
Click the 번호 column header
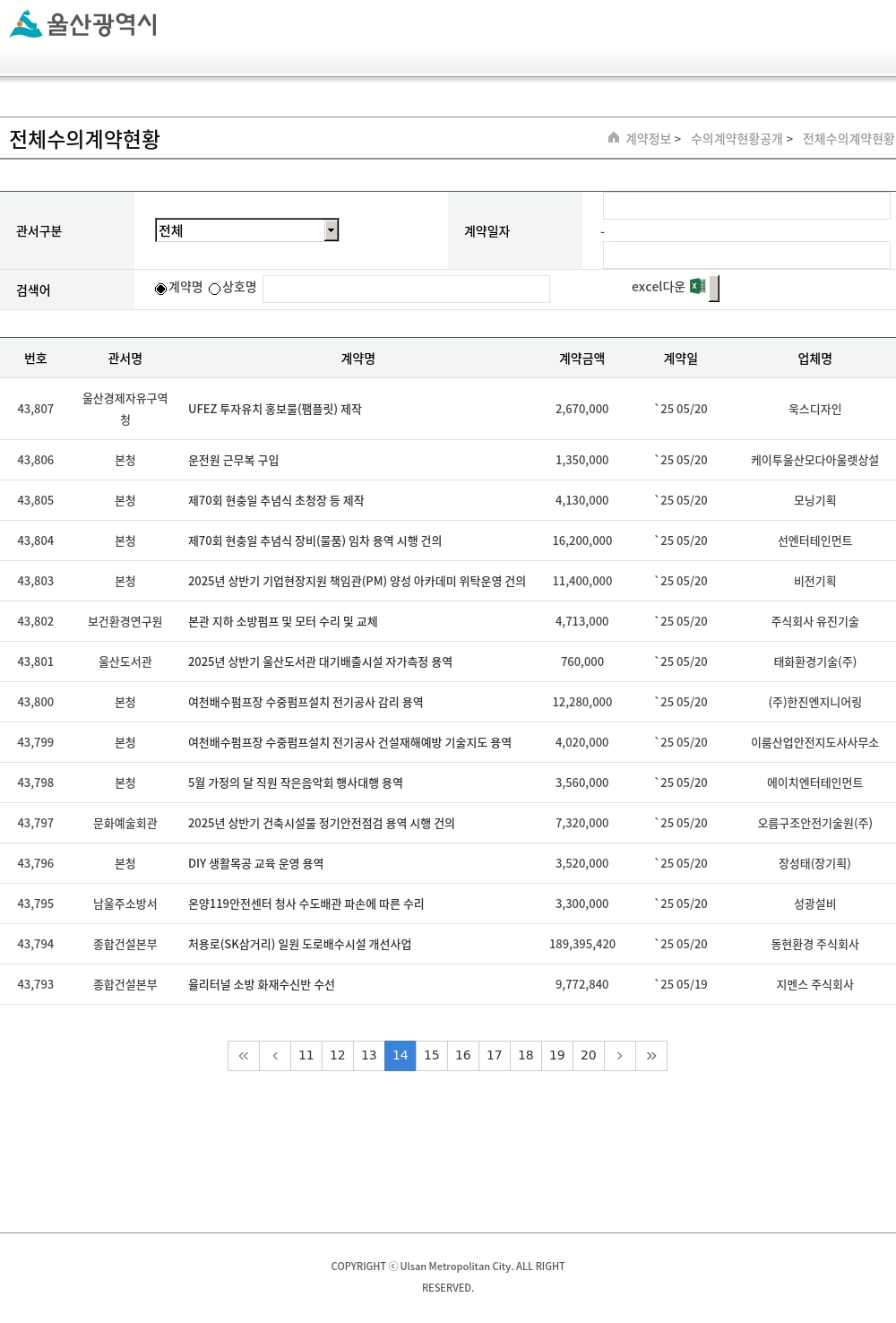(x=36, y=359)
